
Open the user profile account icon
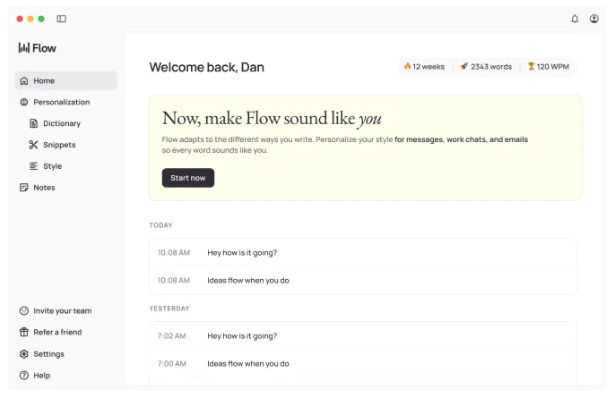[594, 19]
